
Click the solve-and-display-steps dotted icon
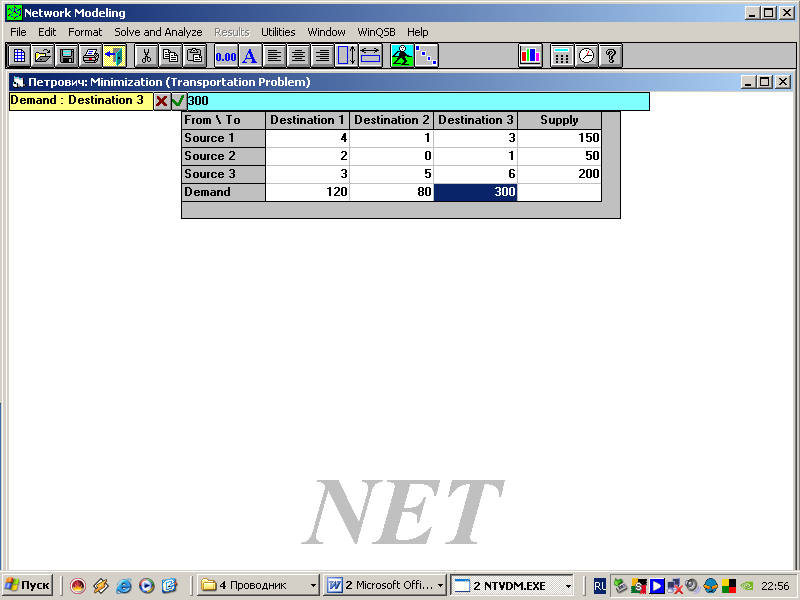click(x=426, y=56)
